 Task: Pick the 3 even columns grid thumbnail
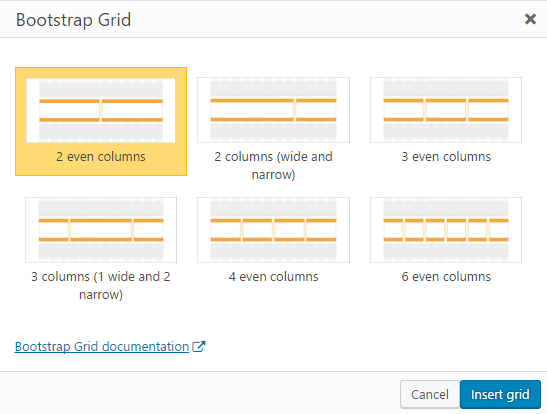click(446, 110)
